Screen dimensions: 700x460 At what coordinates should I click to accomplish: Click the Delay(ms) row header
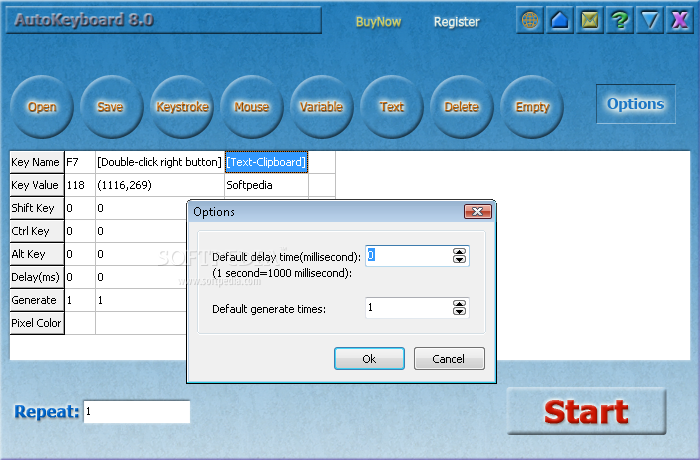(x=37, y=277)
